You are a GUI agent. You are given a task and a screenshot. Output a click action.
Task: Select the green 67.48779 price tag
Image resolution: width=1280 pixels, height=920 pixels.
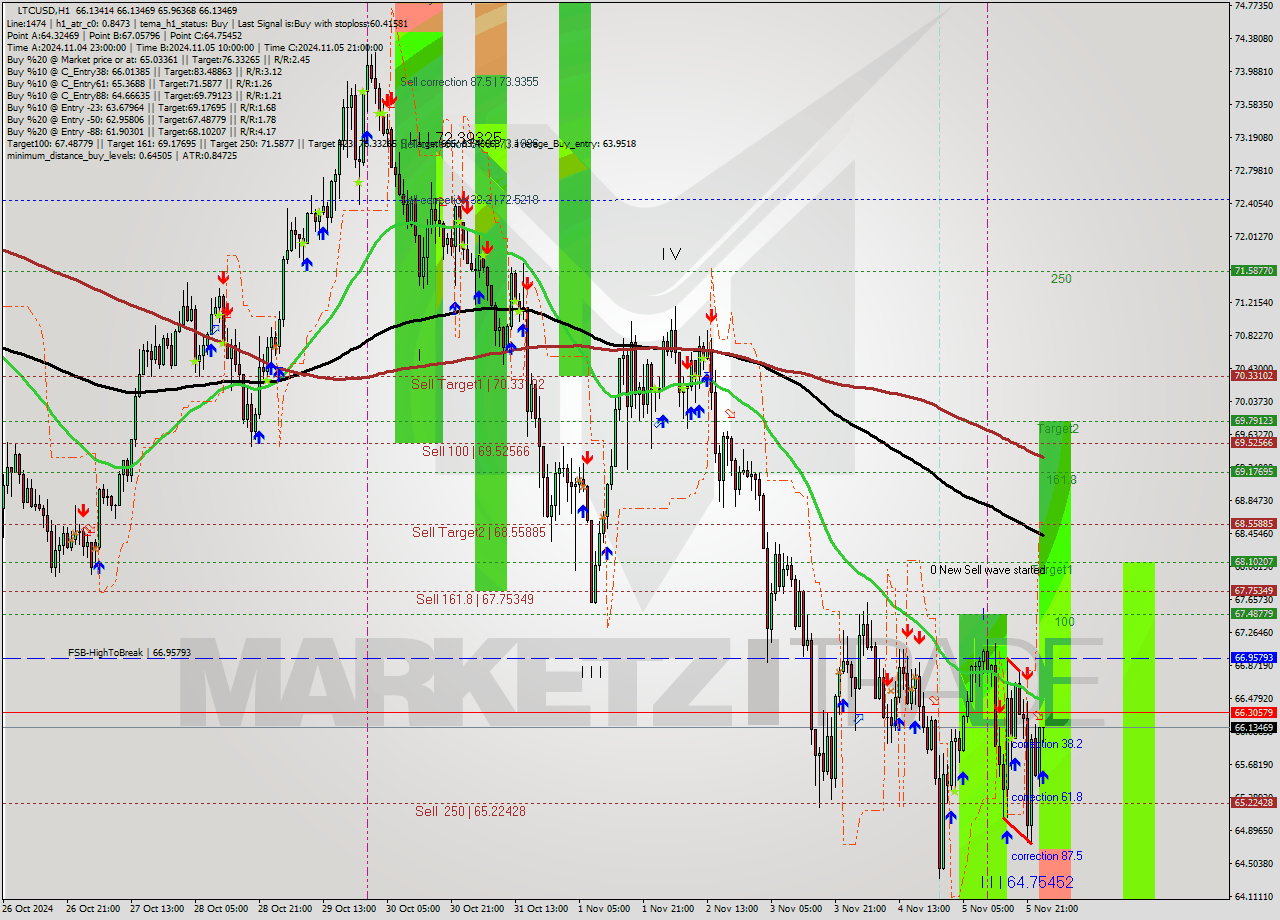[x=1253, y=613]
